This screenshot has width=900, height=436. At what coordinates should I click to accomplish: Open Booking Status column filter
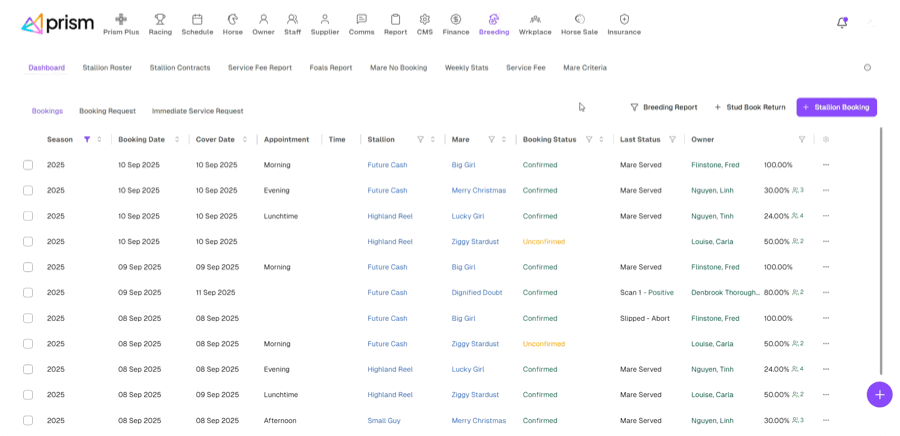(x=588, y=139)
